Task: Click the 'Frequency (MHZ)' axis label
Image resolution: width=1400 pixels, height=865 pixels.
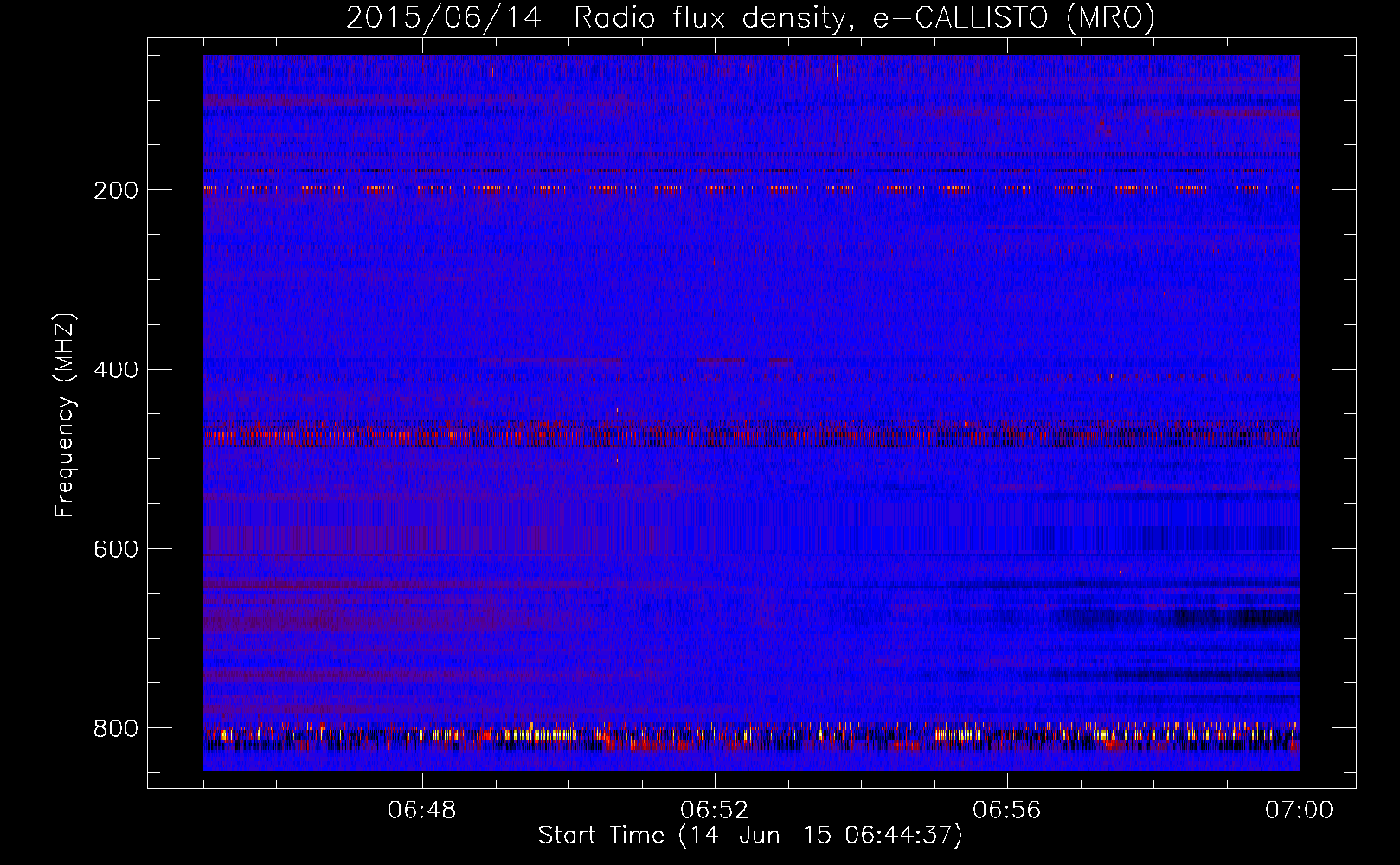Action: click(x=65, y=414)
